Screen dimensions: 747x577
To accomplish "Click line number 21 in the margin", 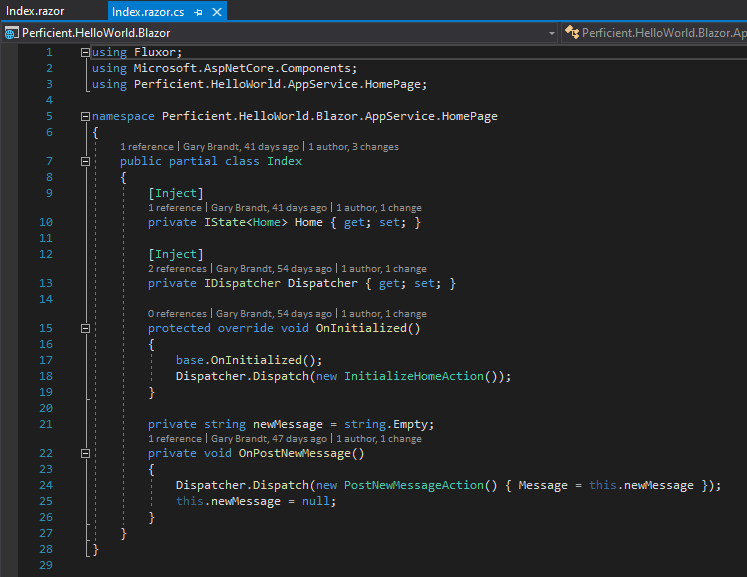I will pos(46,424).
